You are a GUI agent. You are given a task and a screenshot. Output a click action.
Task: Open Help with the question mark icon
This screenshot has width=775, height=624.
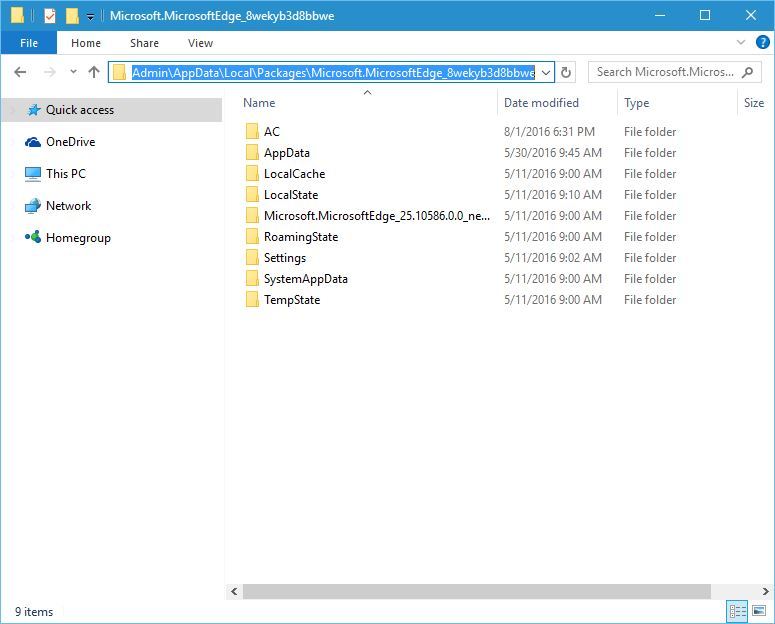point(763,42)
